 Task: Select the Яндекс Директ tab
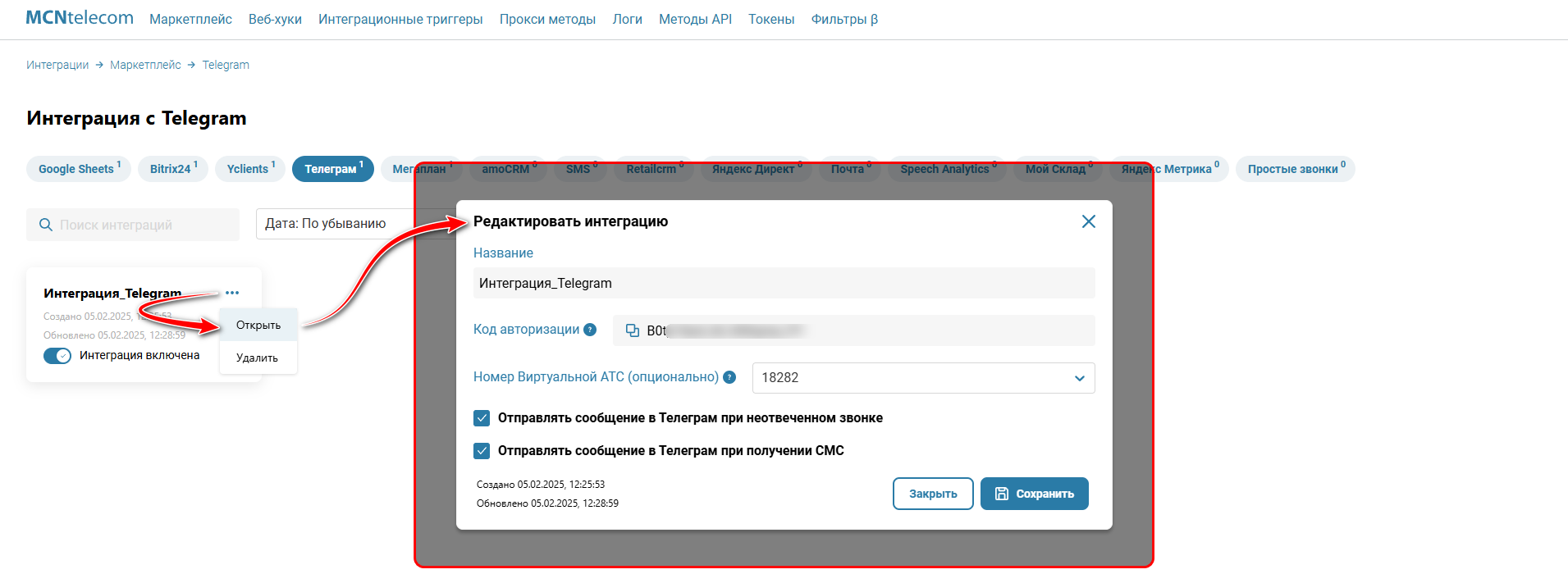(757, 169)
